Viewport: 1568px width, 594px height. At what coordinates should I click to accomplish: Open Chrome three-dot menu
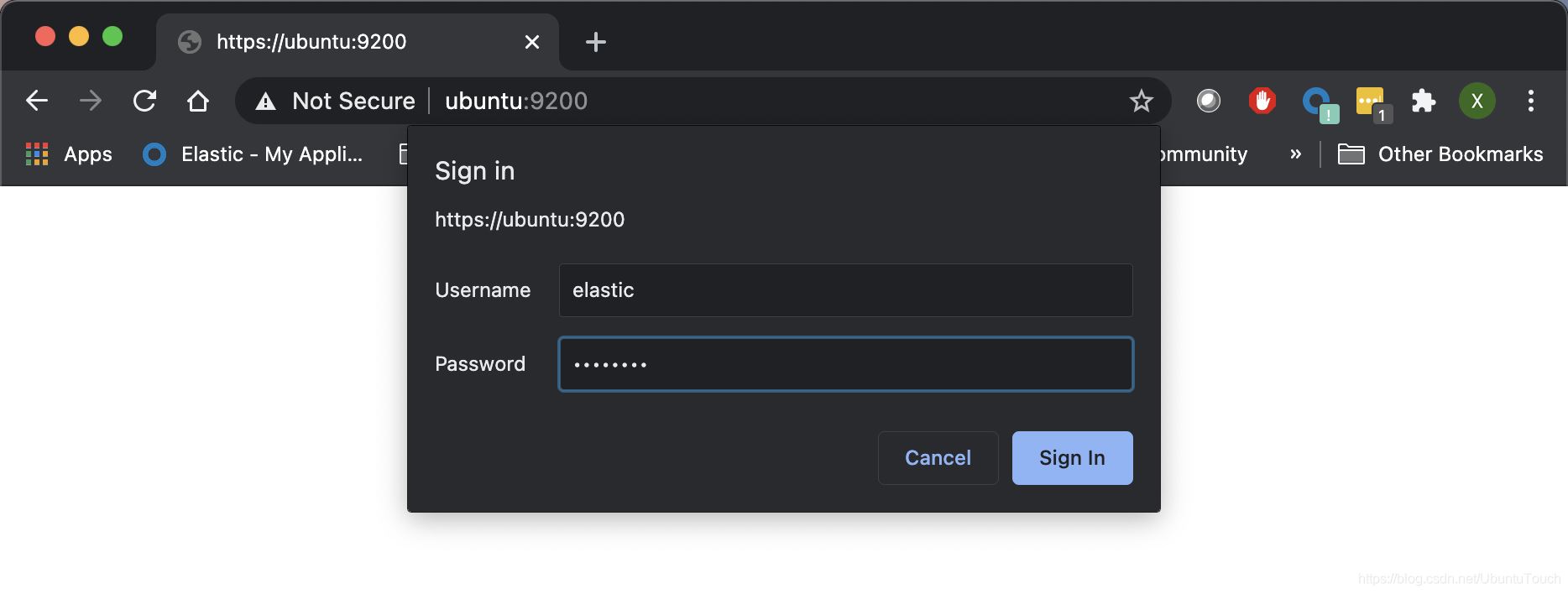point(1530,101)
